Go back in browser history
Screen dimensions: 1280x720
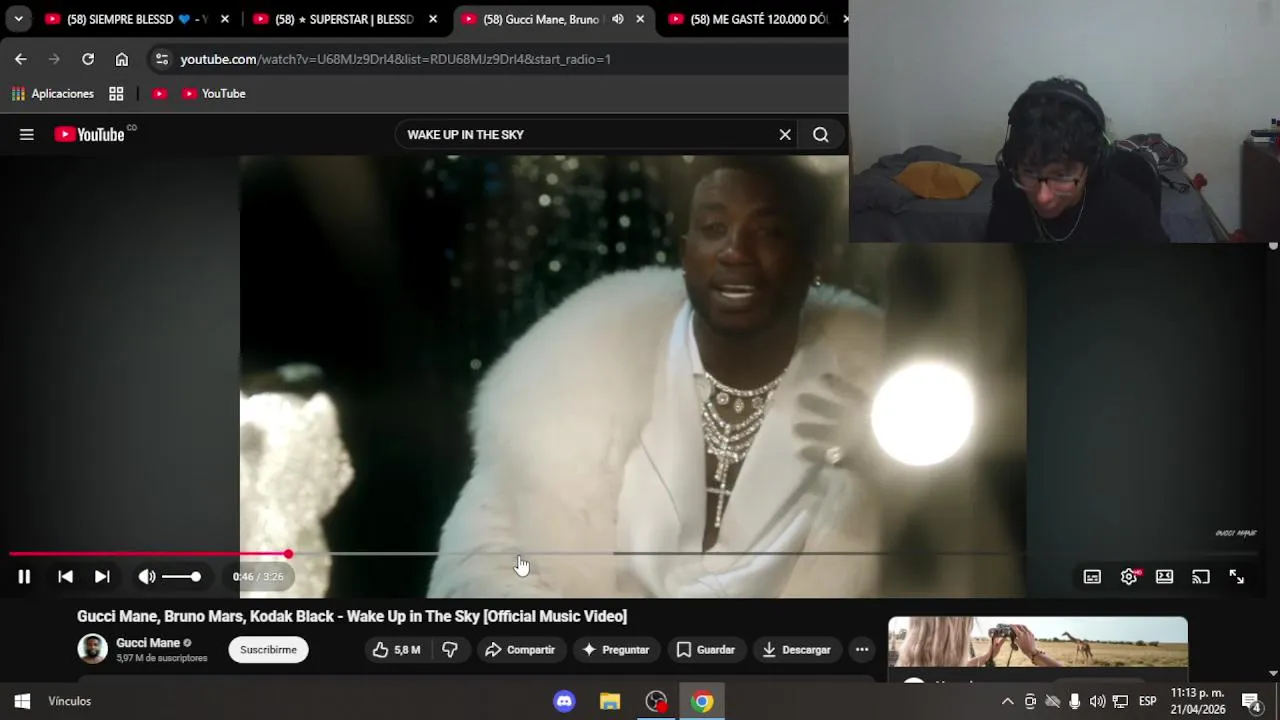click(21, 59)
